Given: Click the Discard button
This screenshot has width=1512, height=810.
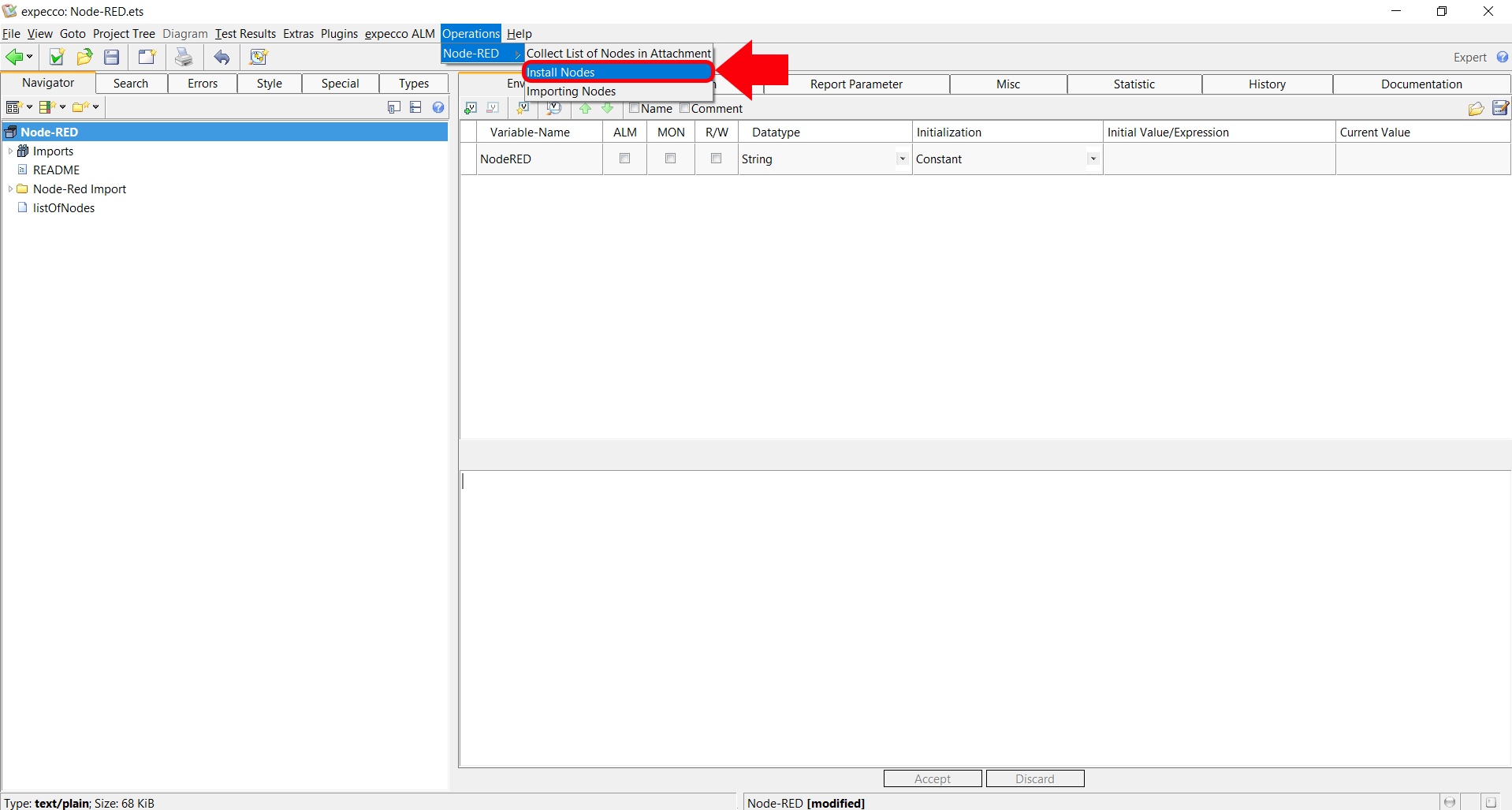Looking at the screenshot, I should [x=1034, y=778].
